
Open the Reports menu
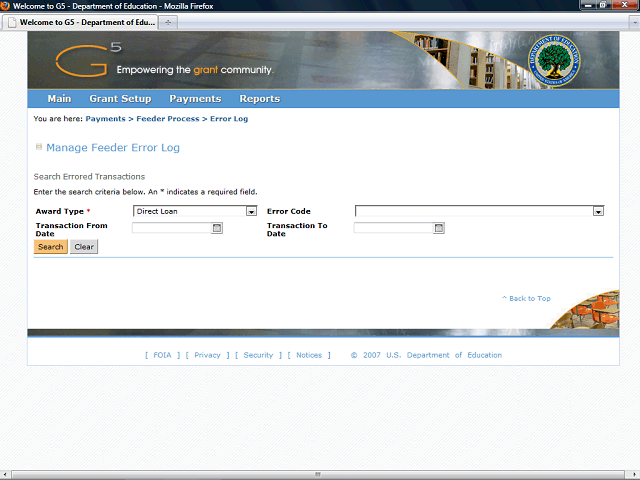coord(260,99)
